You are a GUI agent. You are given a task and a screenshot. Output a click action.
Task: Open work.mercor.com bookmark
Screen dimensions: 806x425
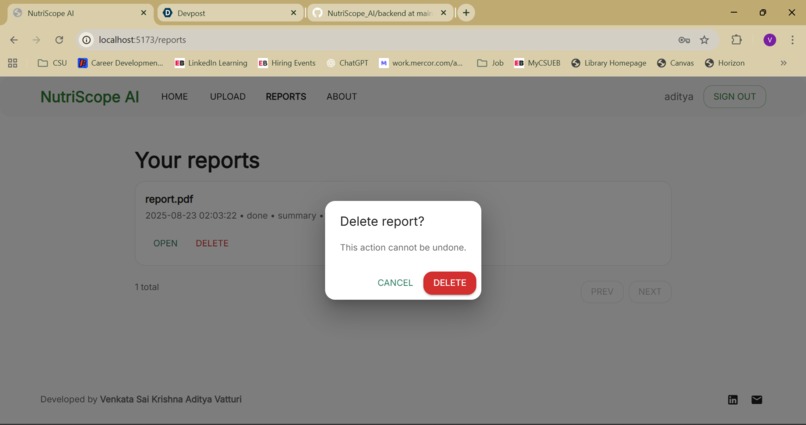tap(421, 63)
